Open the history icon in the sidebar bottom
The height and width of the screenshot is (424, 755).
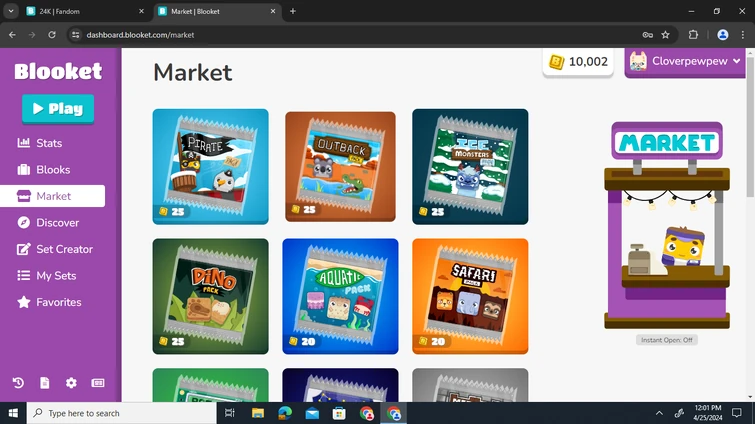point(18,383)
